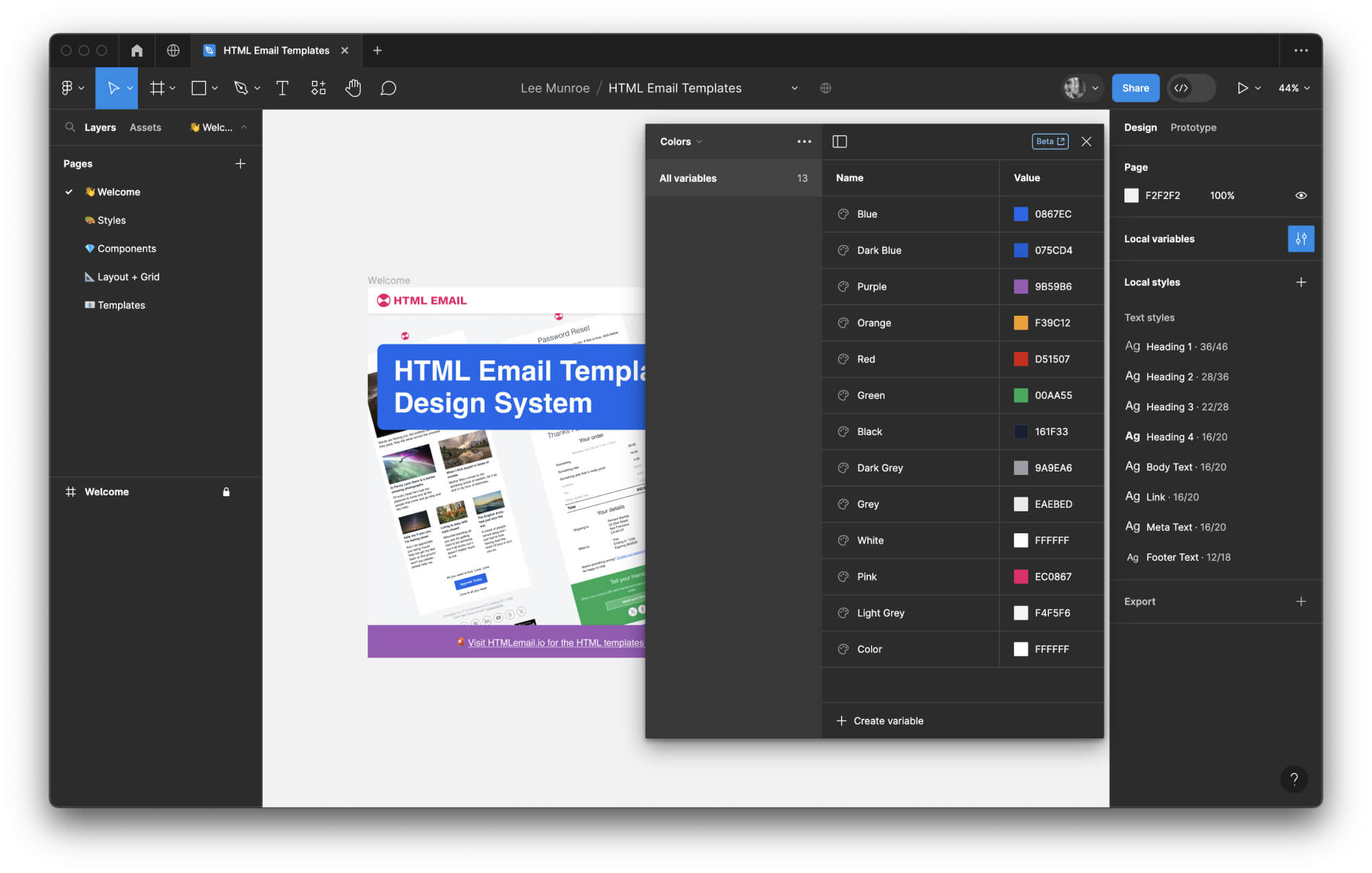Viewport: 1372px width, 873px height.
Task: Select the Rectangle shape tool
Action: pyautogui.click(x=199, y=88)
